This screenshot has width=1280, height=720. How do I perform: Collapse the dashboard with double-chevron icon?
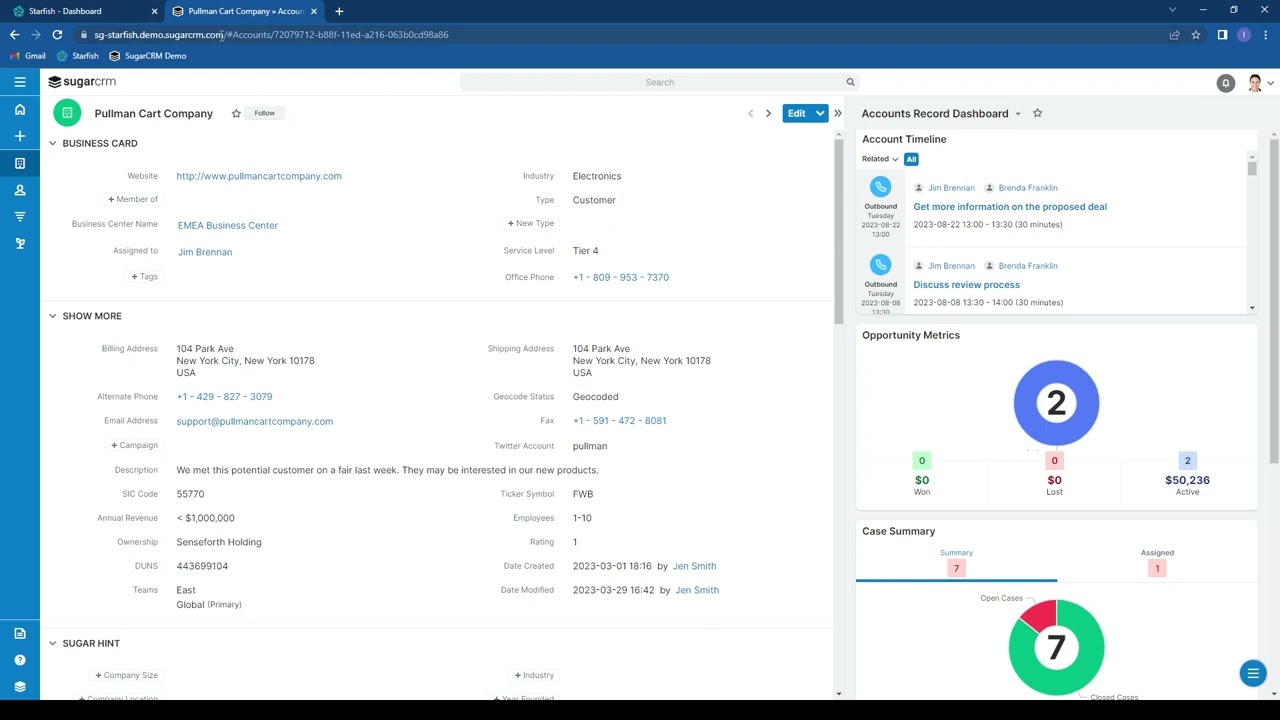pos(838,113)
